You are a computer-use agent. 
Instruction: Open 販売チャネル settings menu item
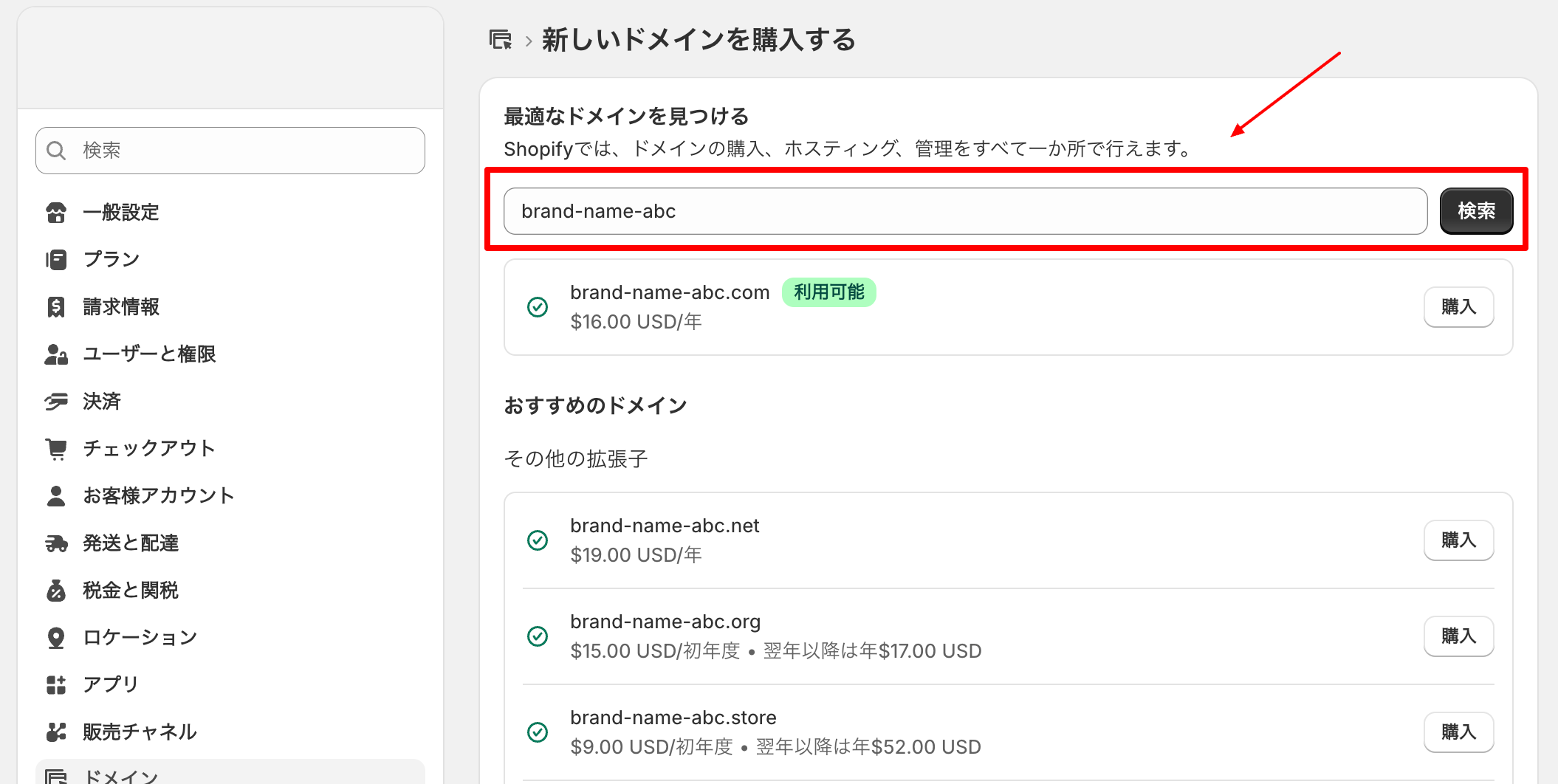click(140, 732)
